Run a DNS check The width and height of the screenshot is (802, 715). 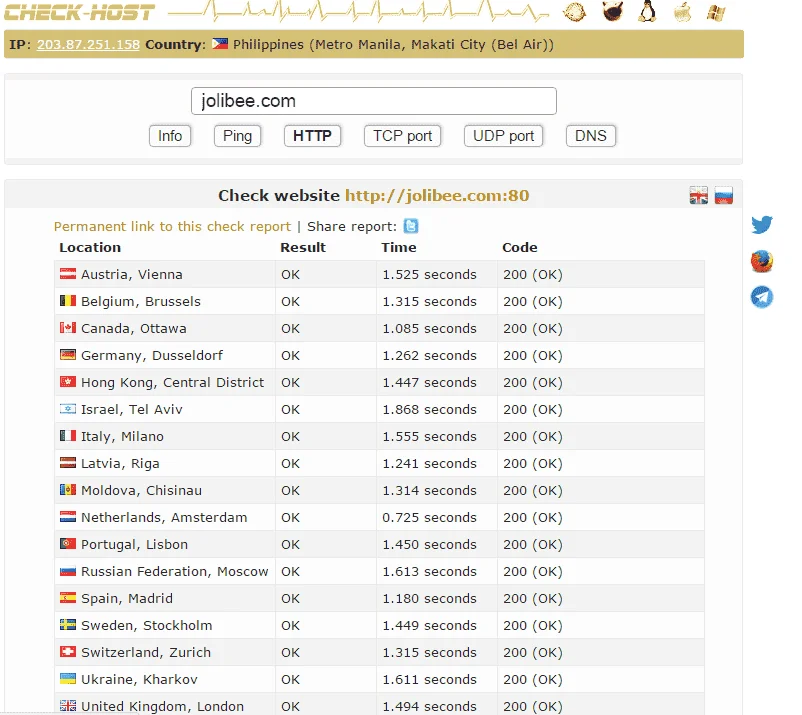(x=591, y=136)
